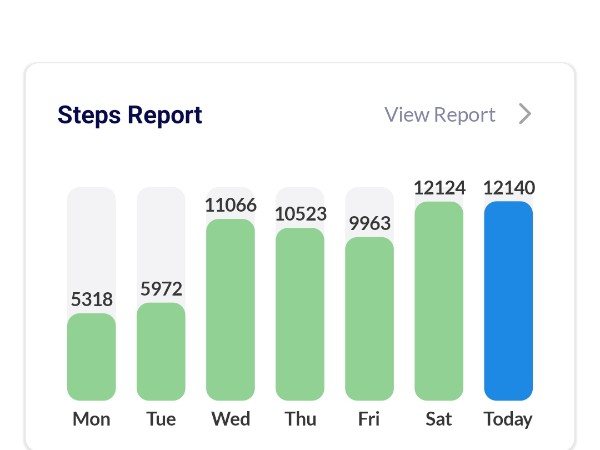Viewport: 600px width, 450px height.
Task: Select Friday's green step bar
Action: (369, 318)
